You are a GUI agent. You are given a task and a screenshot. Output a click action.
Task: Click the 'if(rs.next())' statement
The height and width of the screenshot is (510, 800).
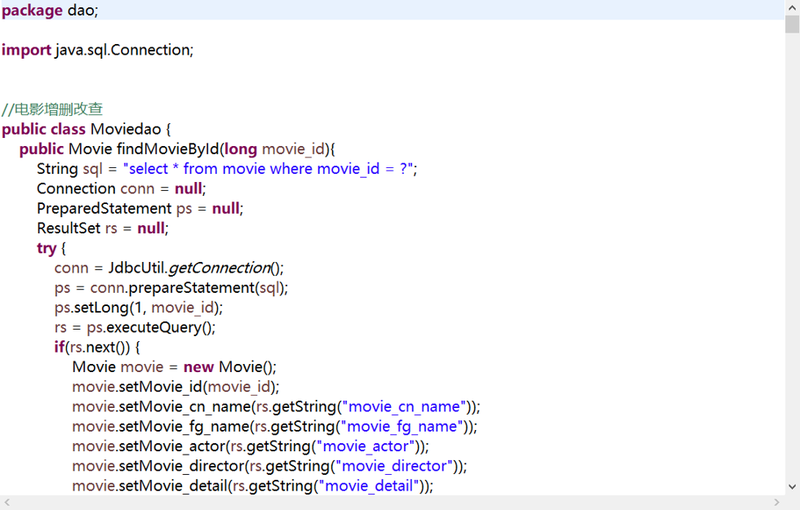(92, 347)
